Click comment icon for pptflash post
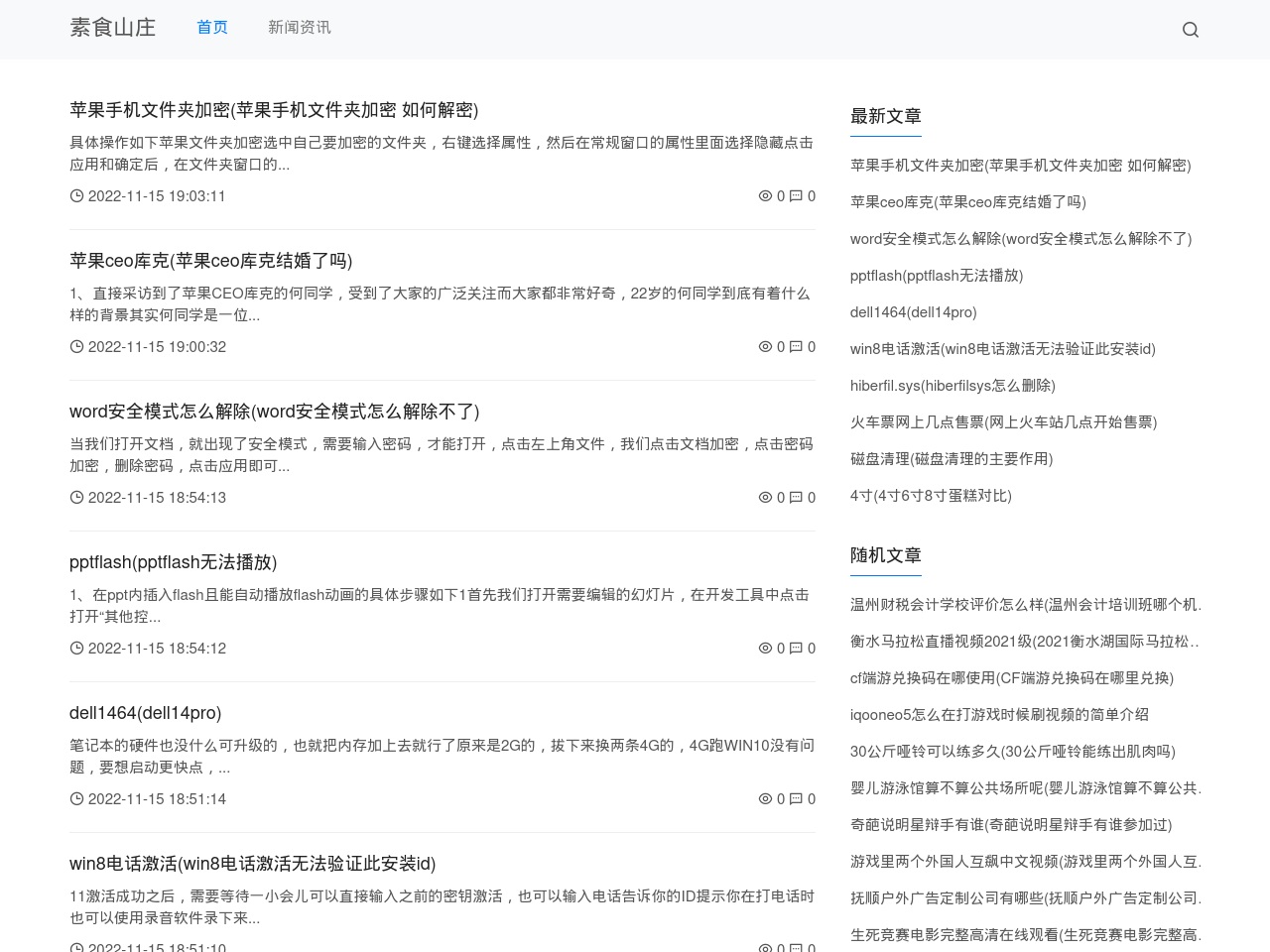Image resolution: width=1270 pixels, height=952 pixels. tap(796, 649)
